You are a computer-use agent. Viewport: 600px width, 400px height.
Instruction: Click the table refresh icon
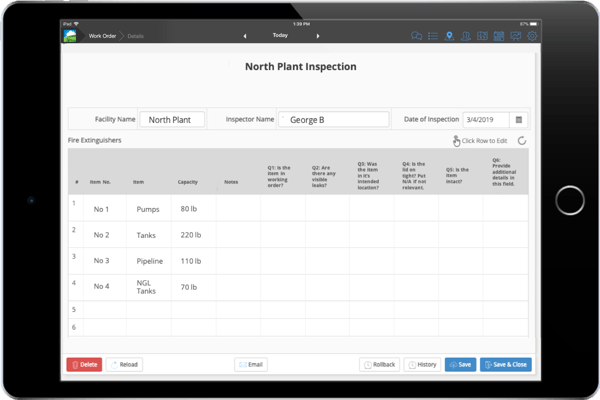tap(522, 141)
